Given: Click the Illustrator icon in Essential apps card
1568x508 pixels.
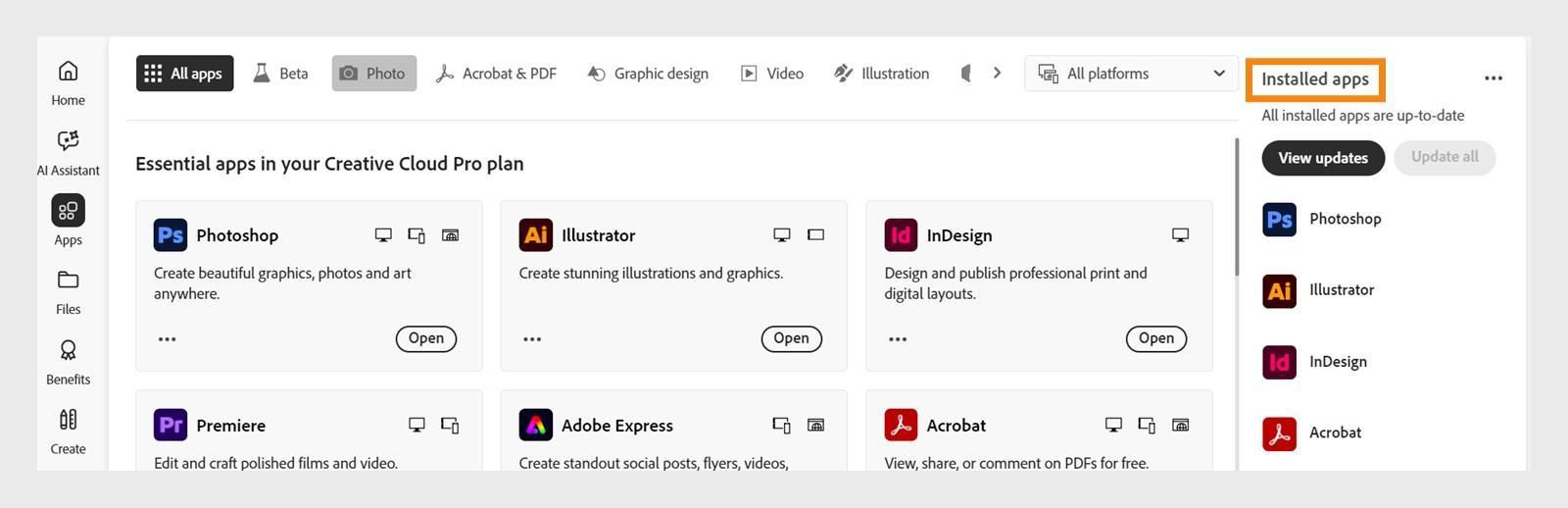Looking at the screenshot, I should 536,235.
